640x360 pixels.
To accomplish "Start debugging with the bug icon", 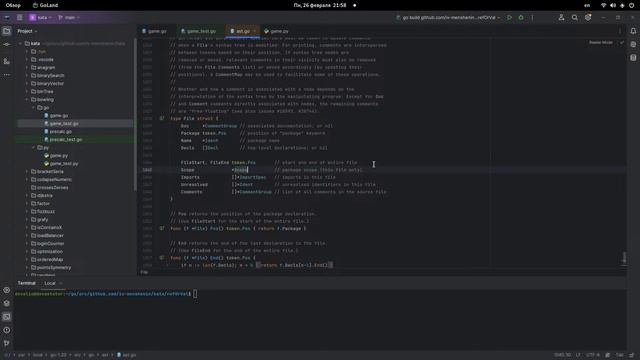I will [521, 18].
